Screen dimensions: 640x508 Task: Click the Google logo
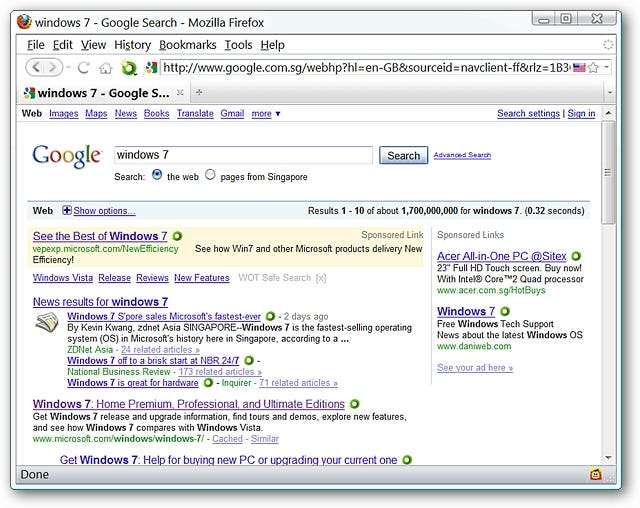67,155
